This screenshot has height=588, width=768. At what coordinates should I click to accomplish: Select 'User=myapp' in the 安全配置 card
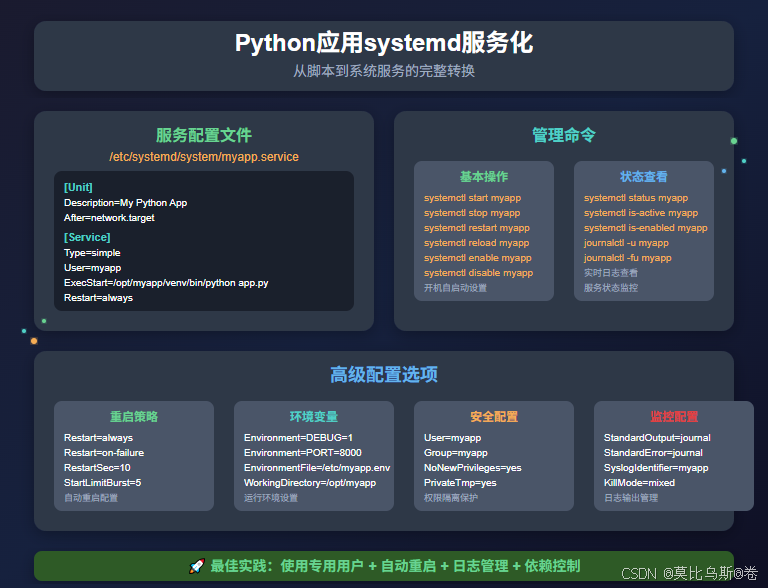click(x=453, y=438)
